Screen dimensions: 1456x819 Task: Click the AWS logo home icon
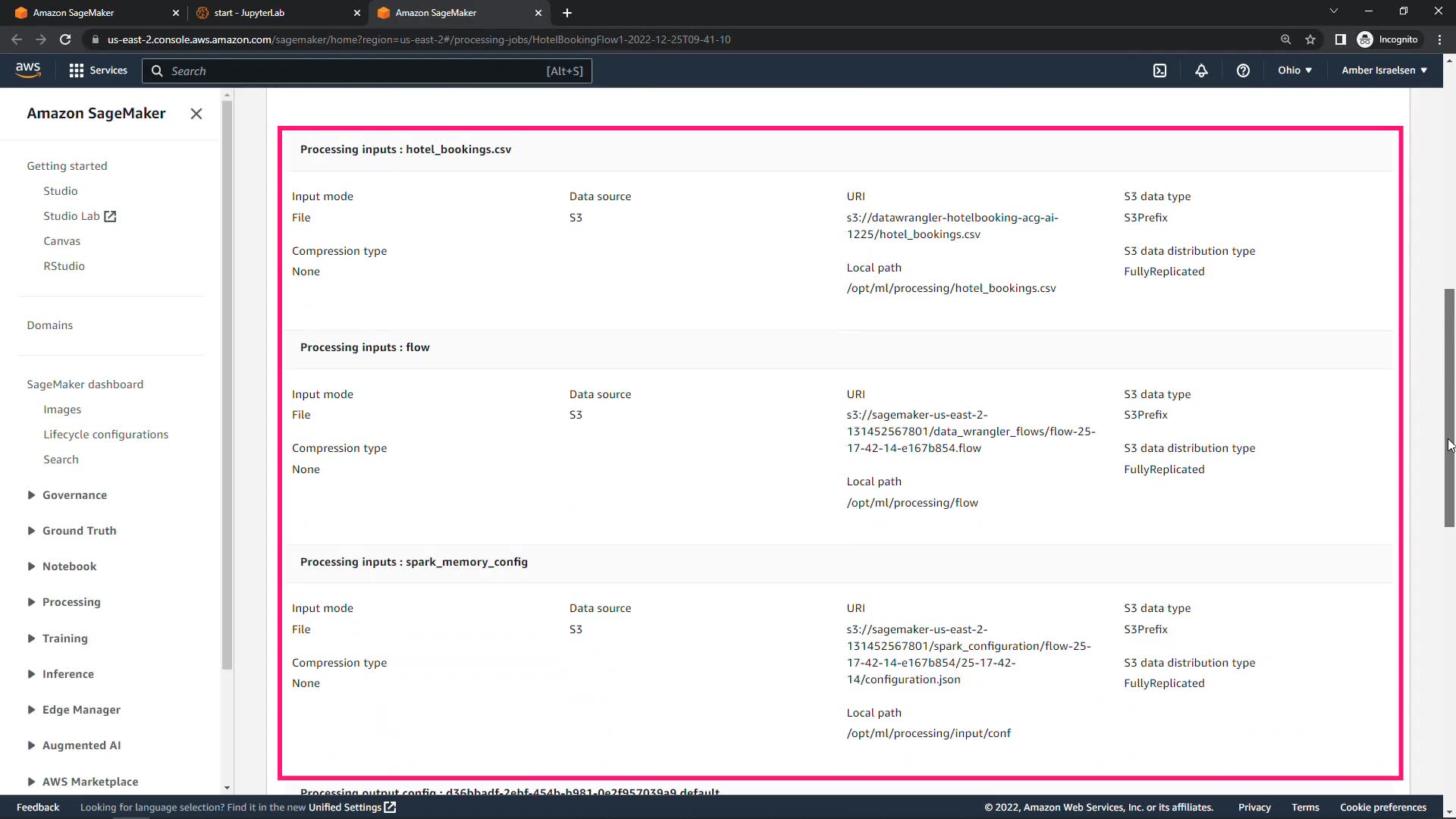pos(28,70)
